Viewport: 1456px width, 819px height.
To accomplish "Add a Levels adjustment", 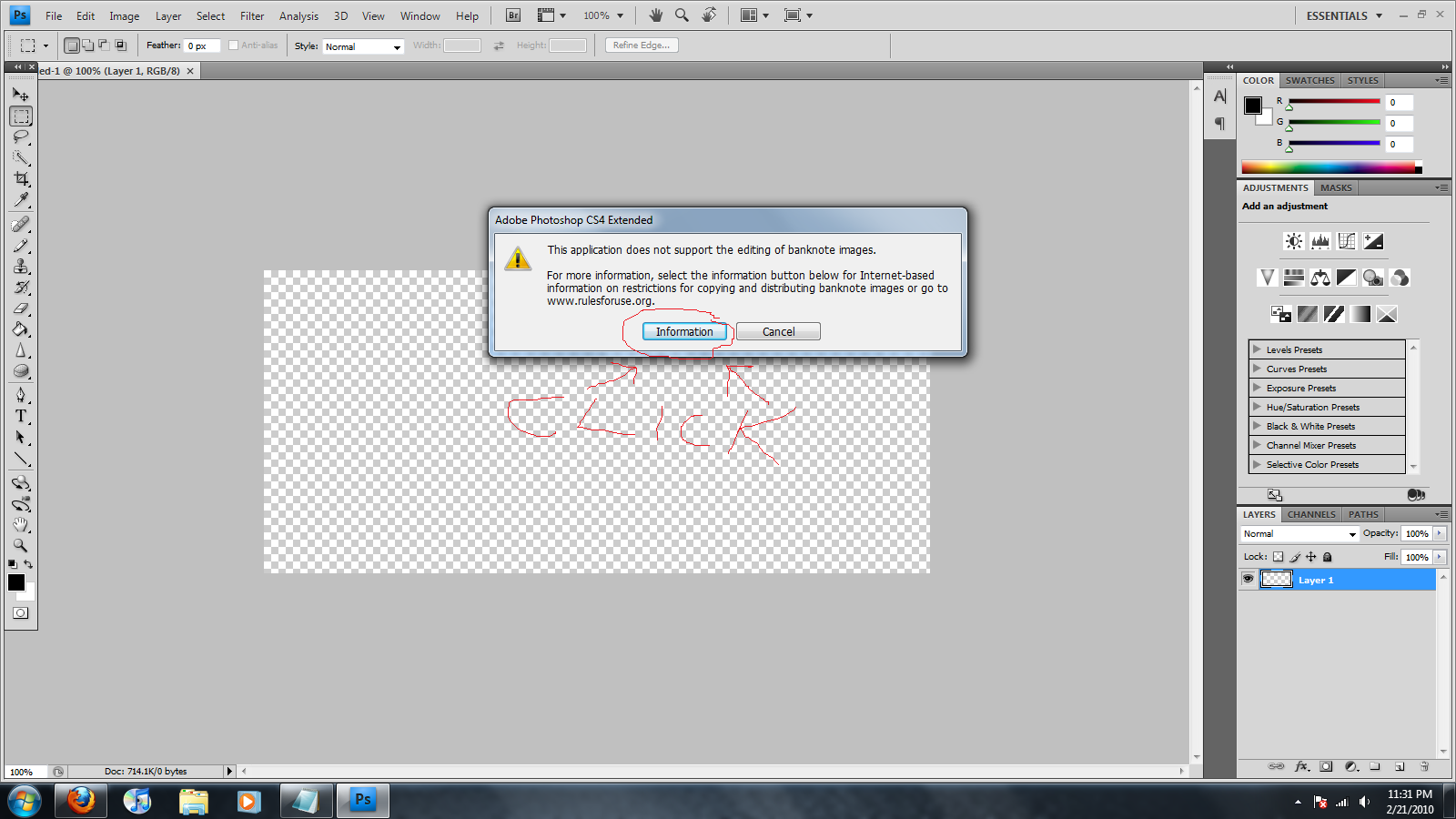I will click(x=1320, y=241).
